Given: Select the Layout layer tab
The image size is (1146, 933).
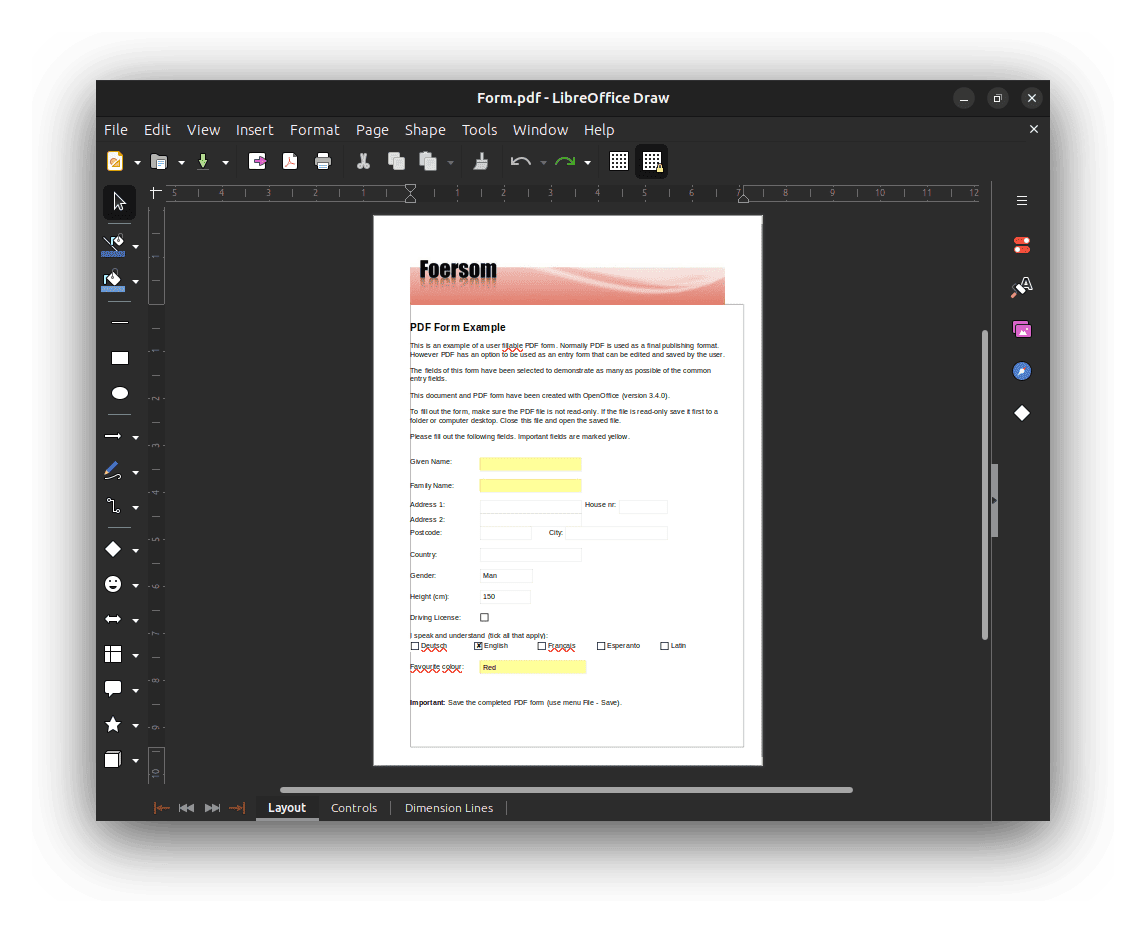Looking at the screenshot, I should (x=286, y=808).
